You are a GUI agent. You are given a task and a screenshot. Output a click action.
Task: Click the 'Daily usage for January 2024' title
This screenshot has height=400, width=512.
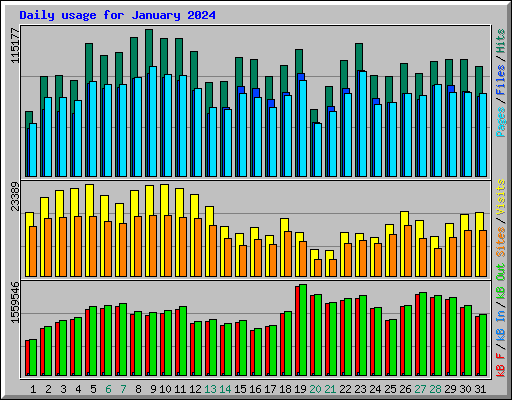(x=117, y=16)
